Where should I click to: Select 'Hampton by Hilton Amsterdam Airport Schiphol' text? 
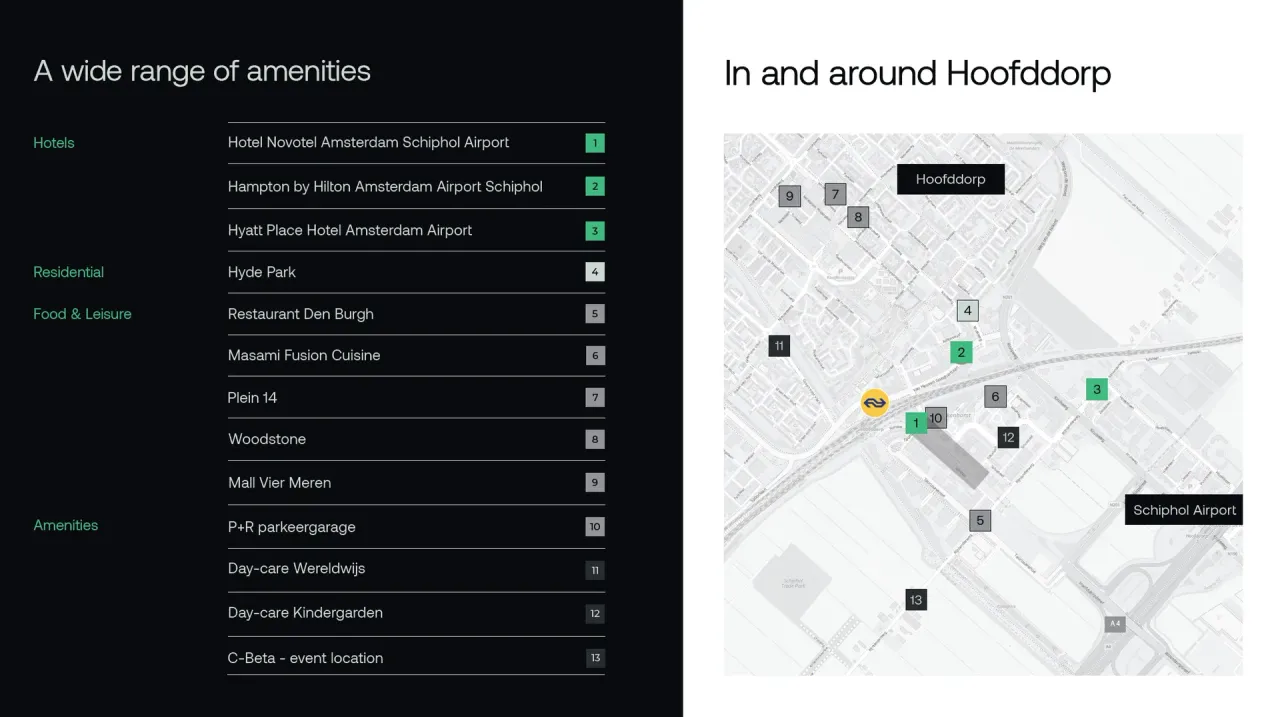(x=385, y=186)
